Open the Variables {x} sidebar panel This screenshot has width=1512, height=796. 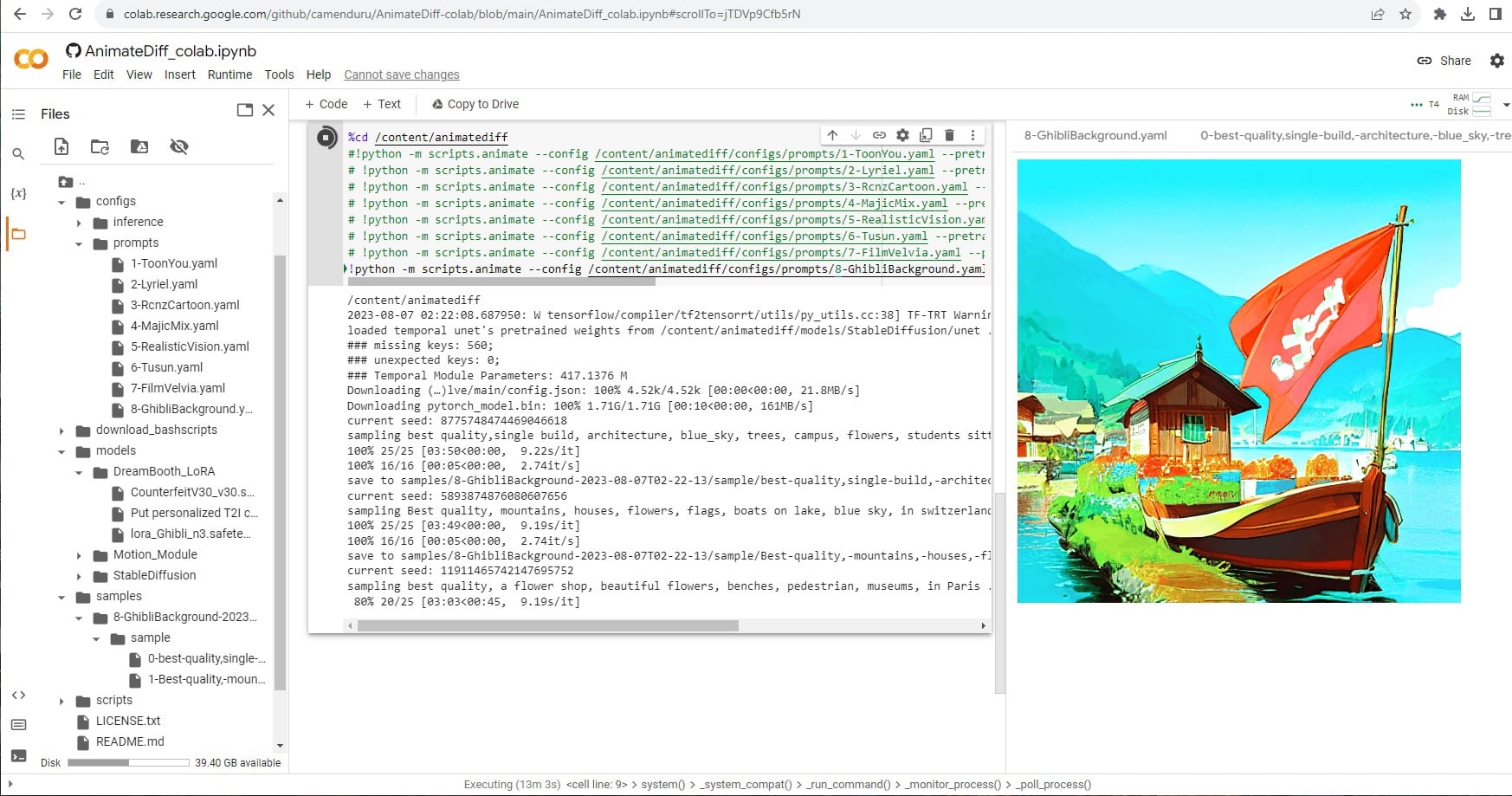[18, 193]
